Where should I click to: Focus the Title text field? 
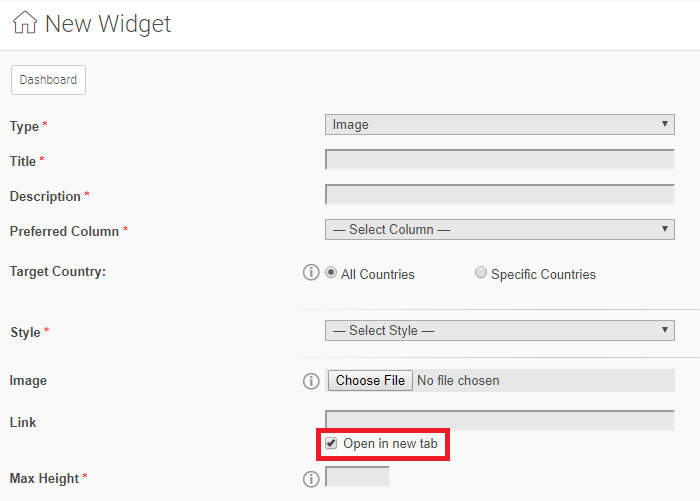pos(500,159)
